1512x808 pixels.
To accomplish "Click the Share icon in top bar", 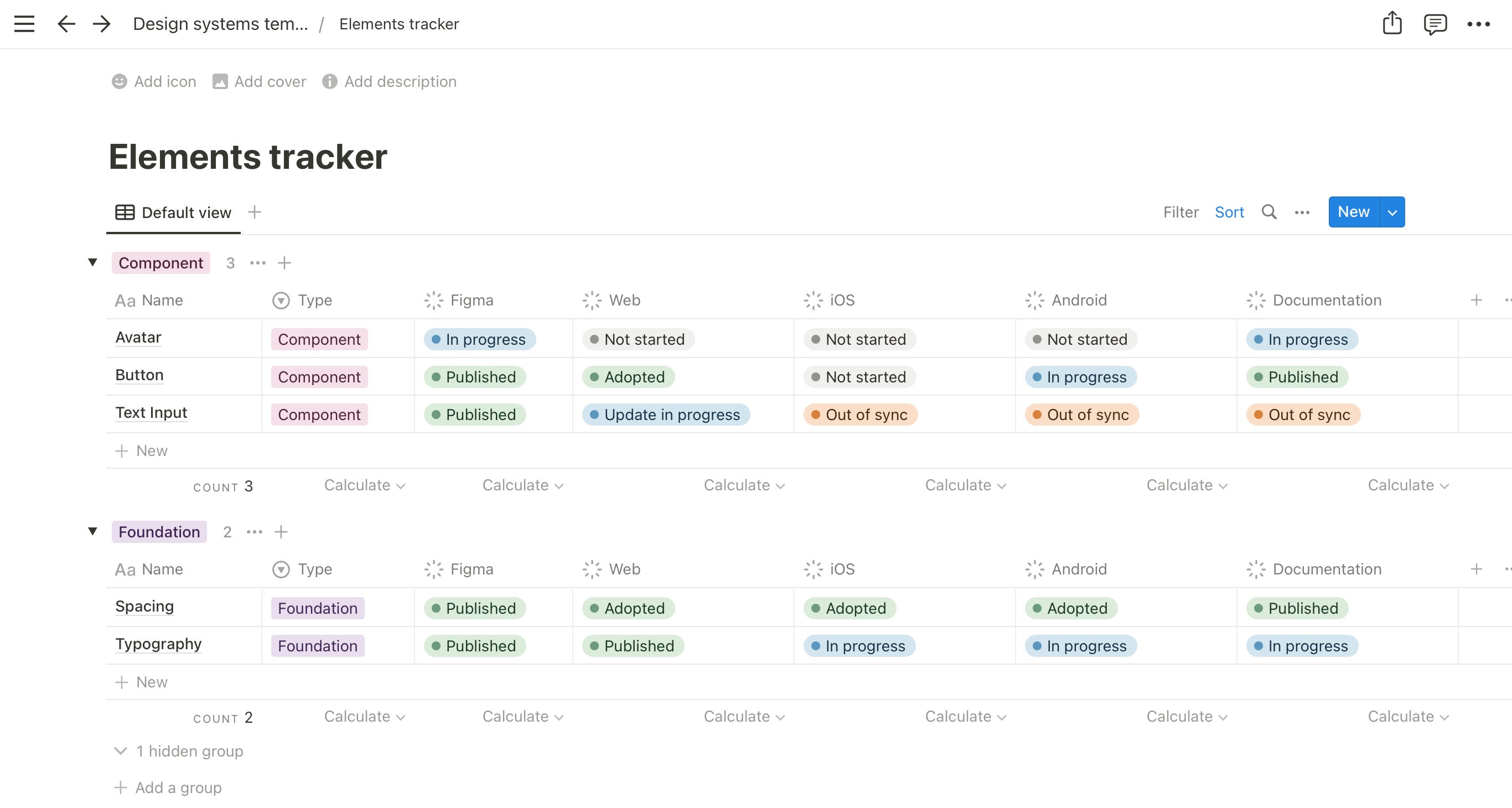I will click(1392, 23).
